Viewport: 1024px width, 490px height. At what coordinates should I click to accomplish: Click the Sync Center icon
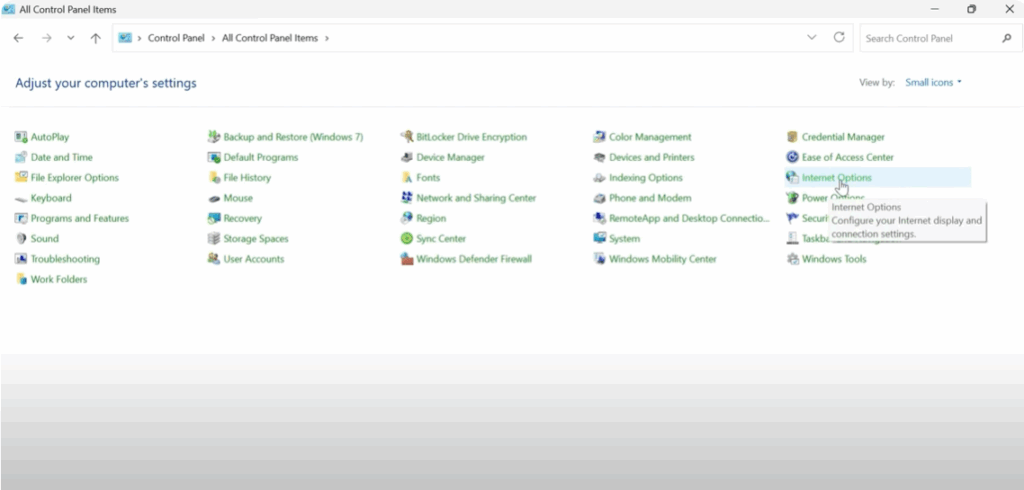407,239
